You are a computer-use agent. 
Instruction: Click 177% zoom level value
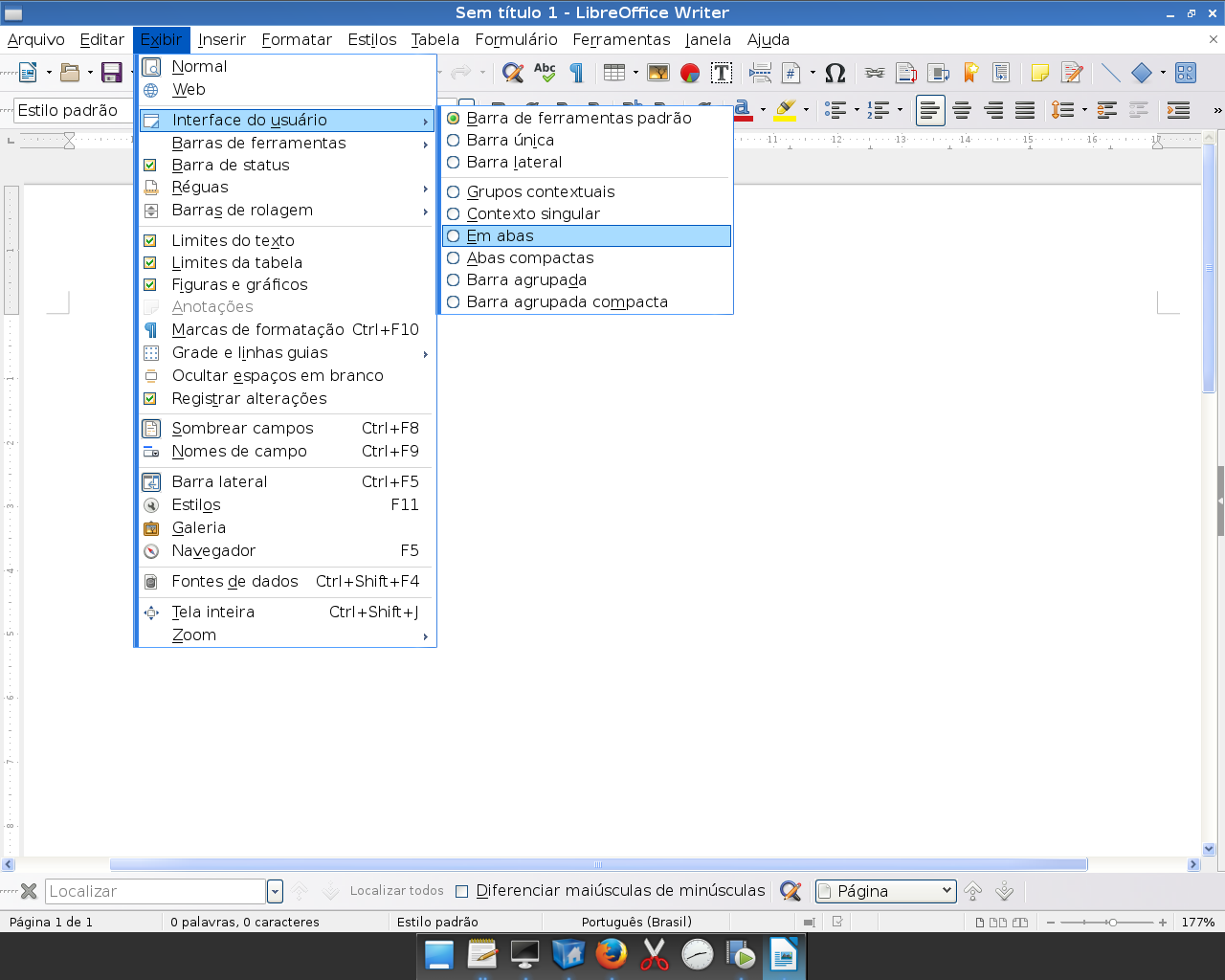1198,922
